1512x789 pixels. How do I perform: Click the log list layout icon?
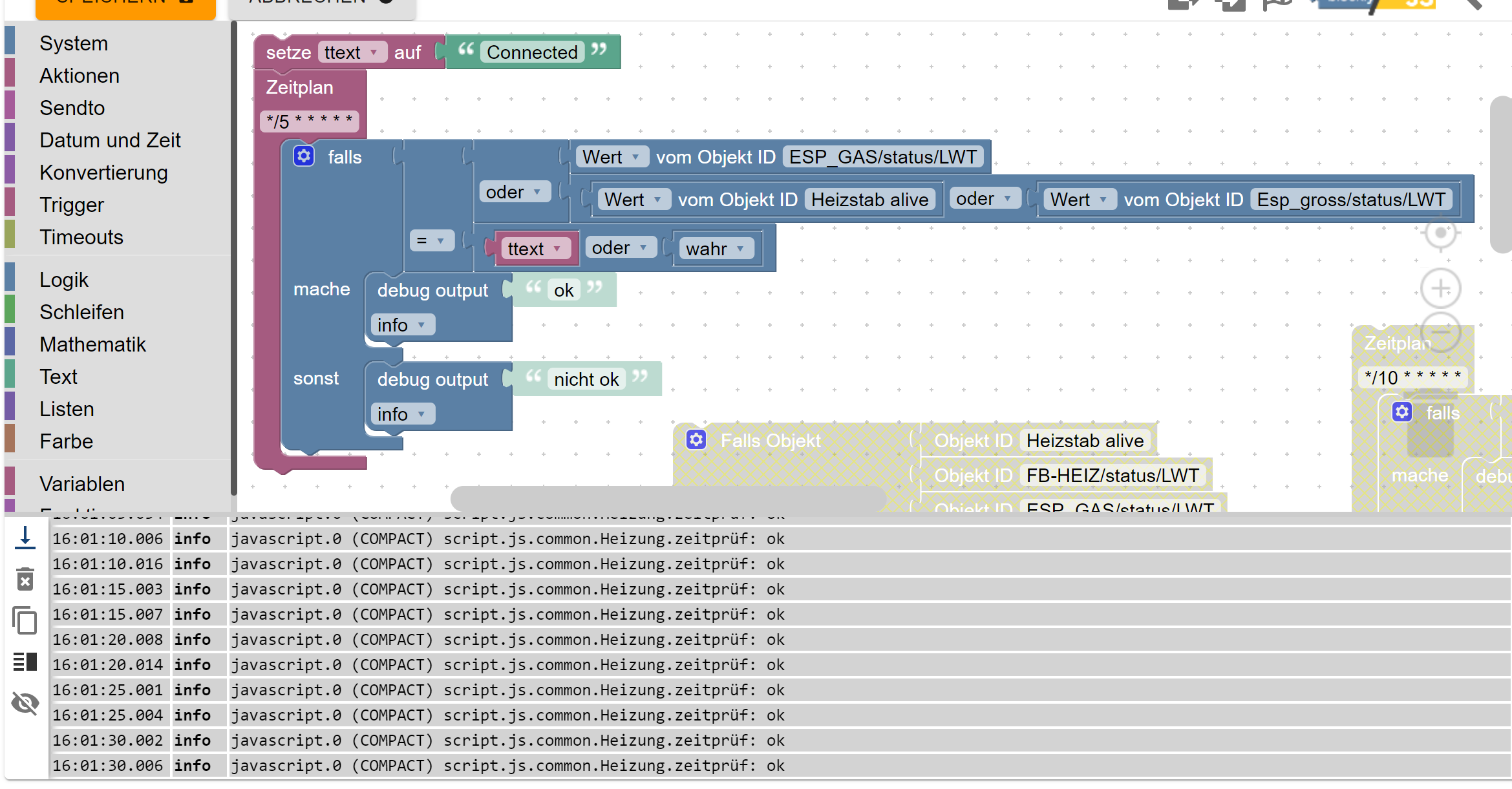(25, 662)
